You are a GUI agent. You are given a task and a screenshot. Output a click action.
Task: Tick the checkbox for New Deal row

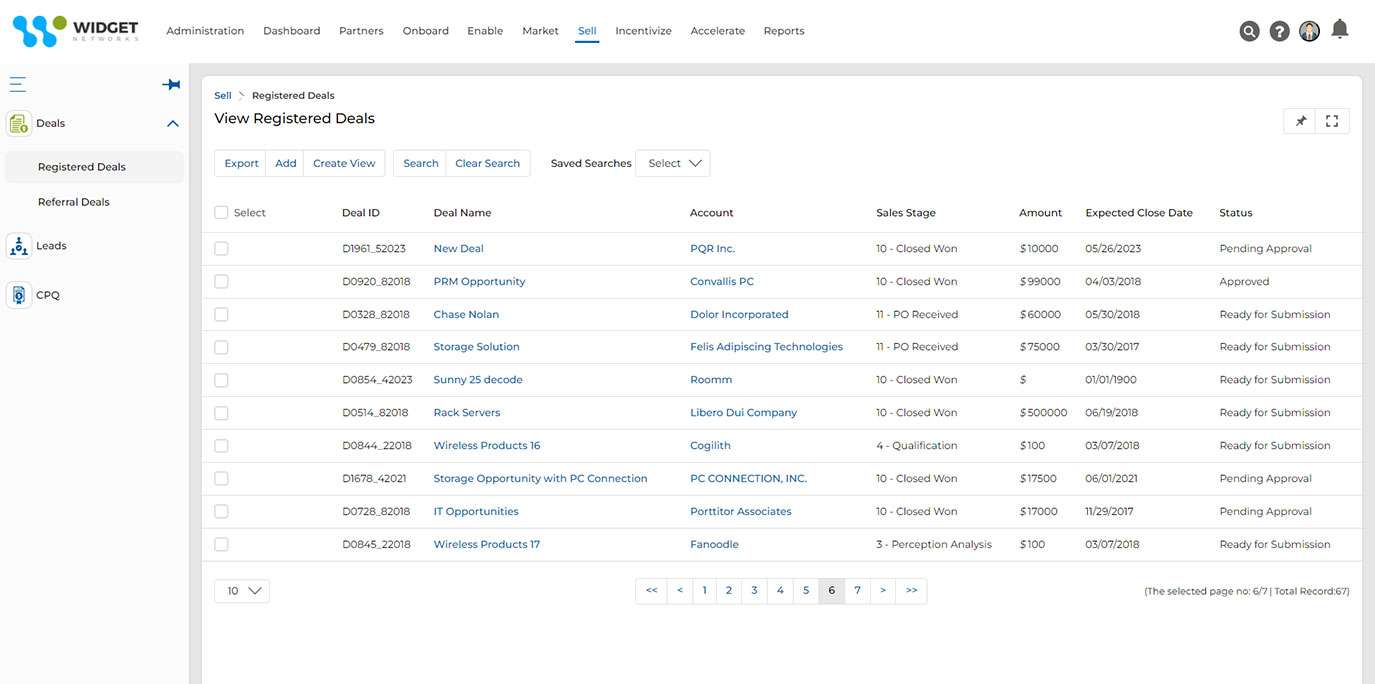pos(221,249)
